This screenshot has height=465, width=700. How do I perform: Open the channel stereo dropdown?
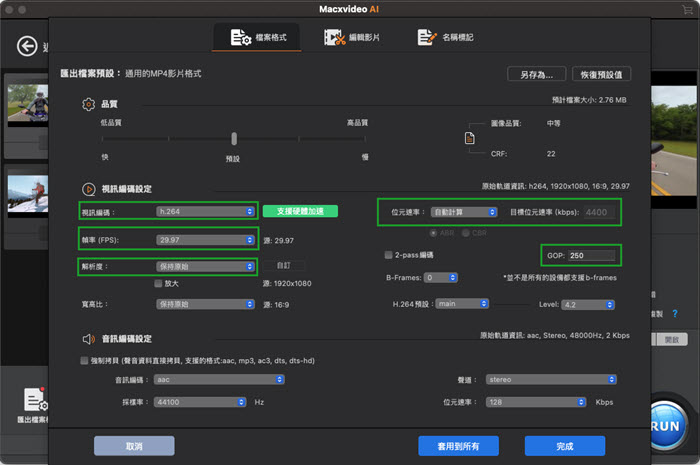(x=551, y=379)
